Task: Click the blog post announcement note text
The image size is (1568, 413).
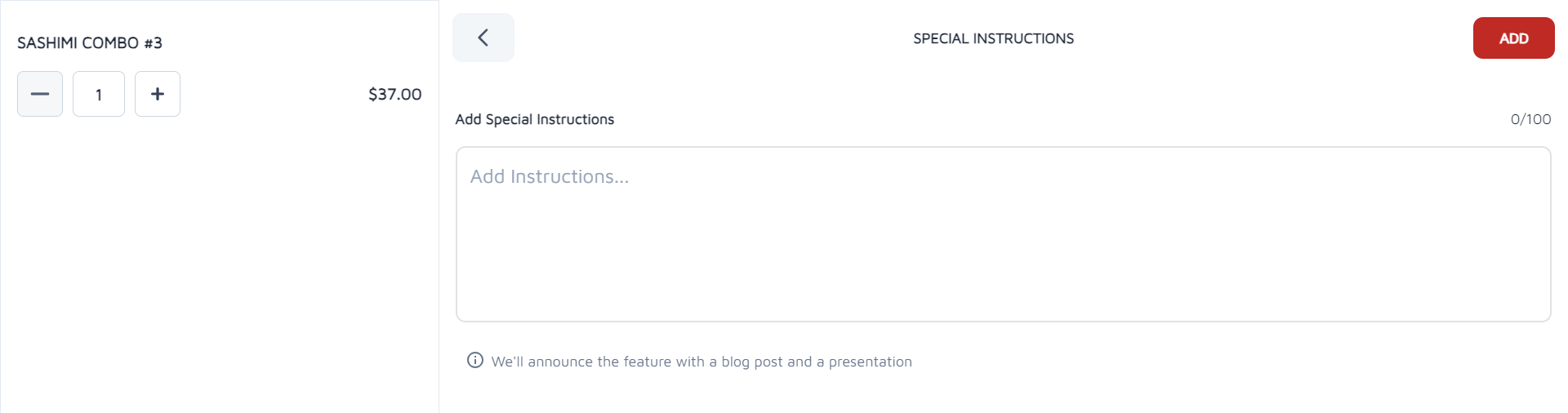Action: (x=702, y=362)
